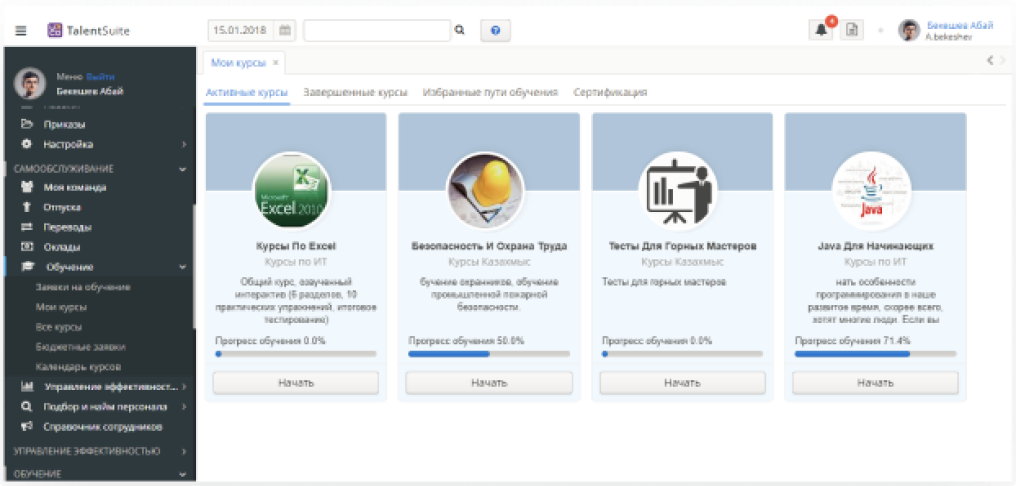
Task: Navigate tabs left with arrow
Action: coord(990,60)
